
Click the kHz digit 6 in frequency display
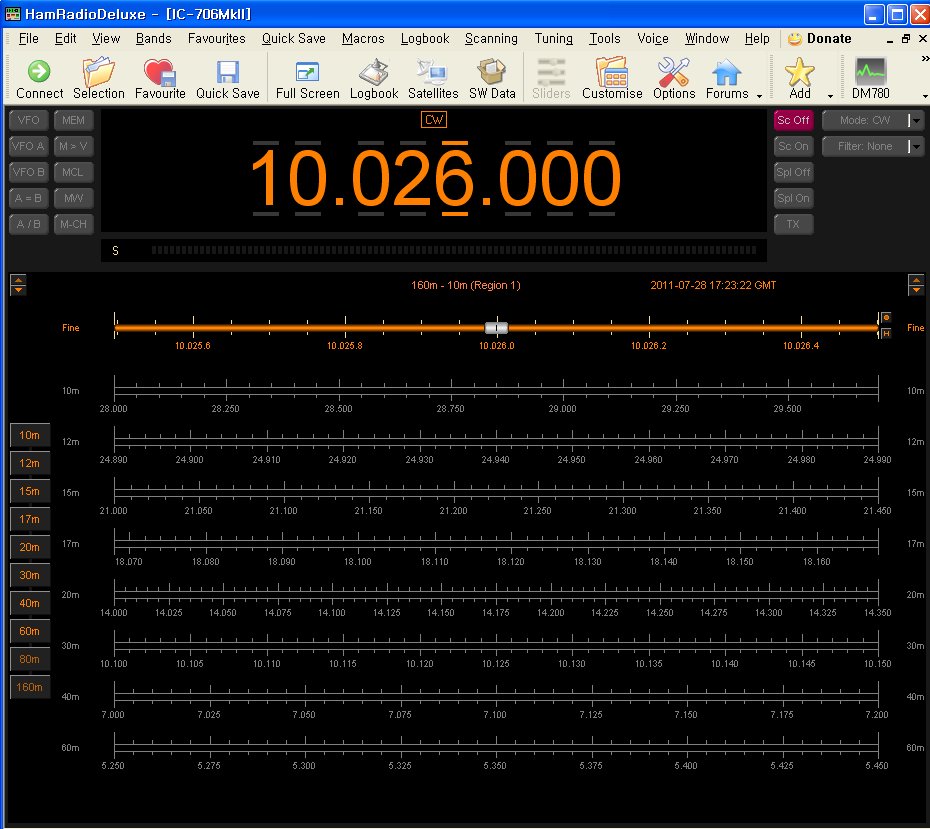click(455, 177)
